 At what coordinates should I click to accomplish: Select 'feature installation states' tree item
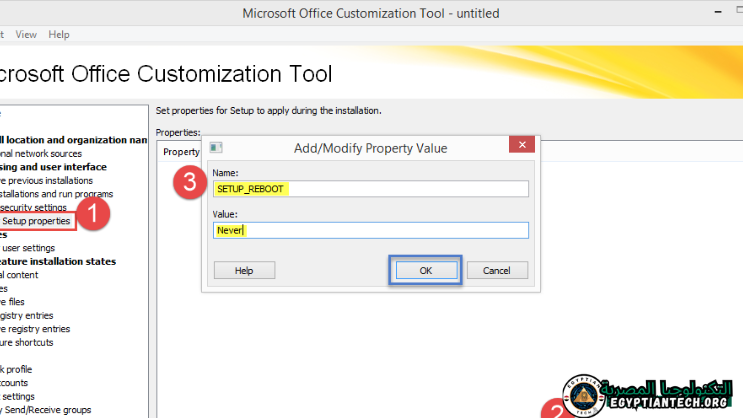[x=58, y=262]
